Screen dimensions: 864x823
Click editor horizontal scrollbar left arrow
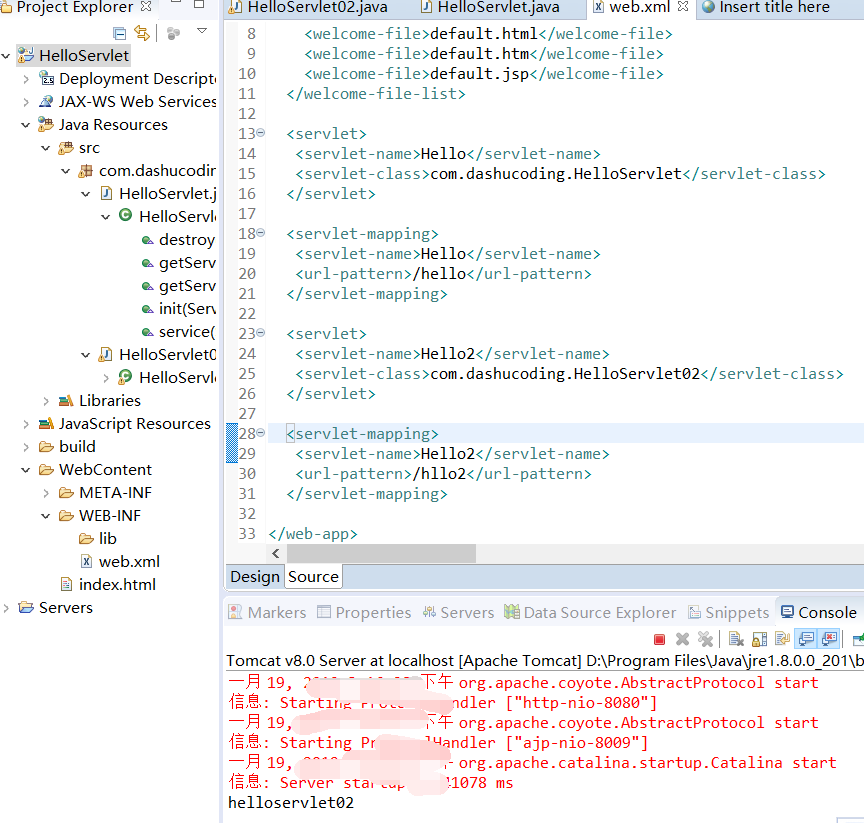point(276,554)
